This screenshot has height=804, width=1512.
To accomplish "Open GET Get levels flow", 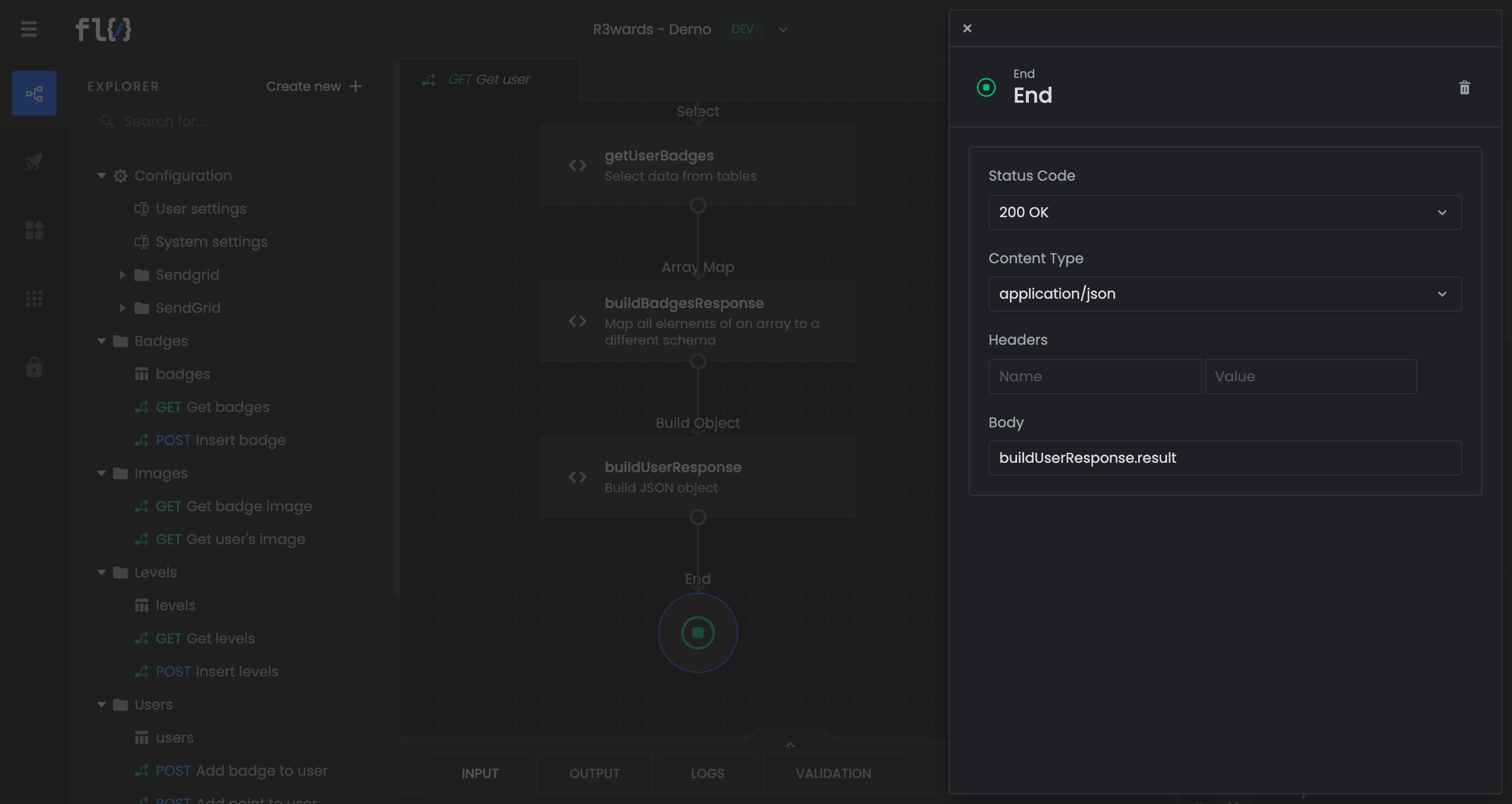I will pyautogui.click(x=205, y=639).
